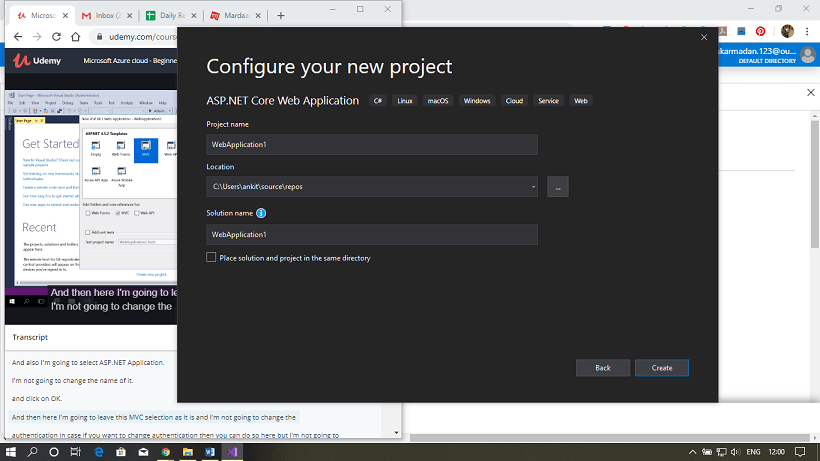820x461 pixels.
Task: Check Place solution and project in same directory
Action: coord(211,257)
